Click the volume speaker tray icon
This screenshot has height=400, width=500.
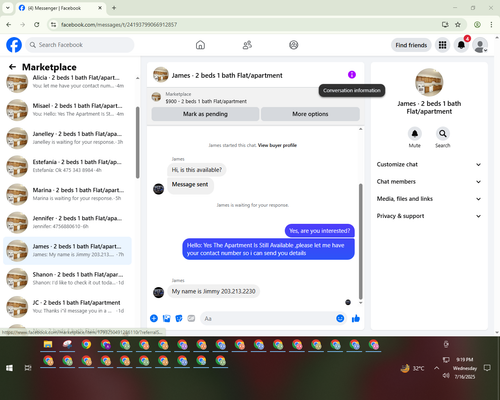coord(446,376)
